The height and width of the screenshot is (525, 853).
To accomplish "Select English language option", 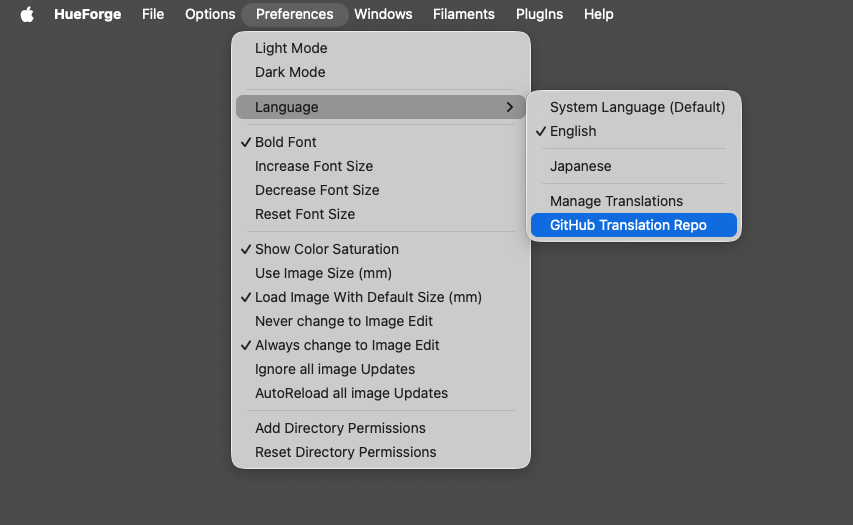I will [x=634, y=131].
